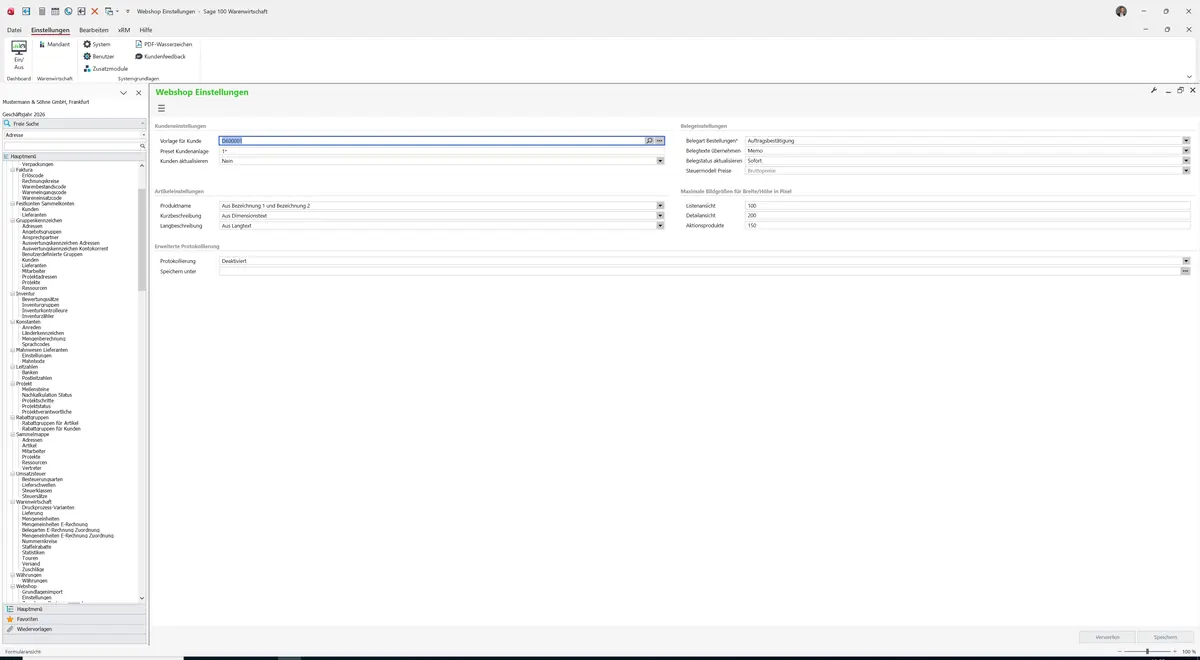Open Kunden aktualisieren dropdown

click(660, 160)
